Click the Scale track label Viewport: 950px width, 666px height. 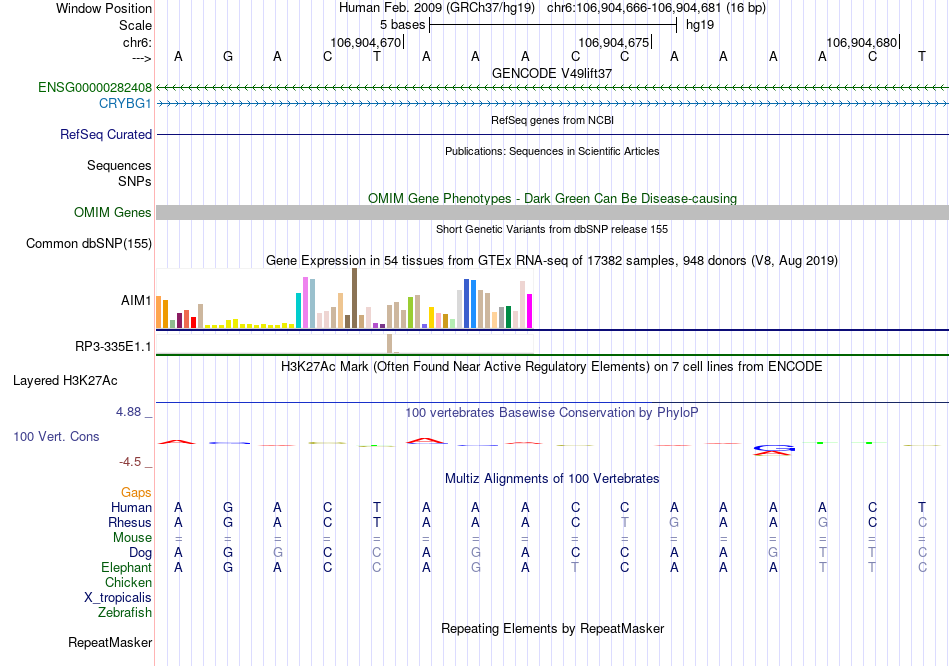136,25
